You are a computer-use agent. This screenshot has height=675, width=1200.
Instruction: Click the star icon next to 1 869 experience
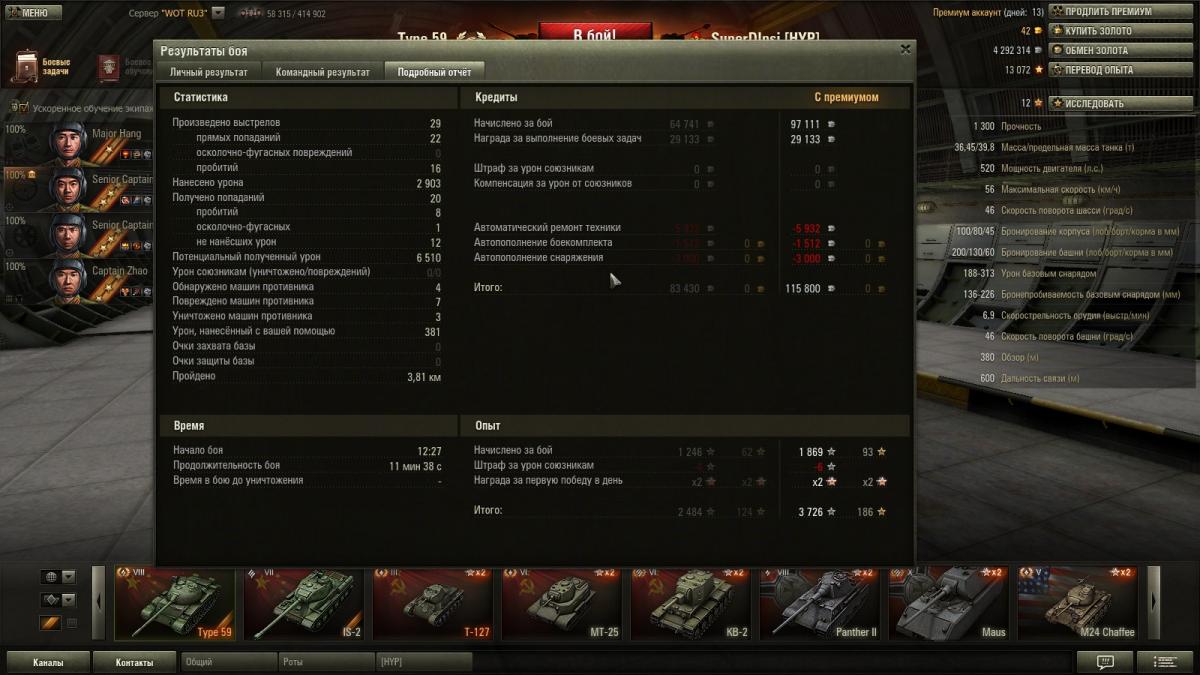(x=831, y=452)
